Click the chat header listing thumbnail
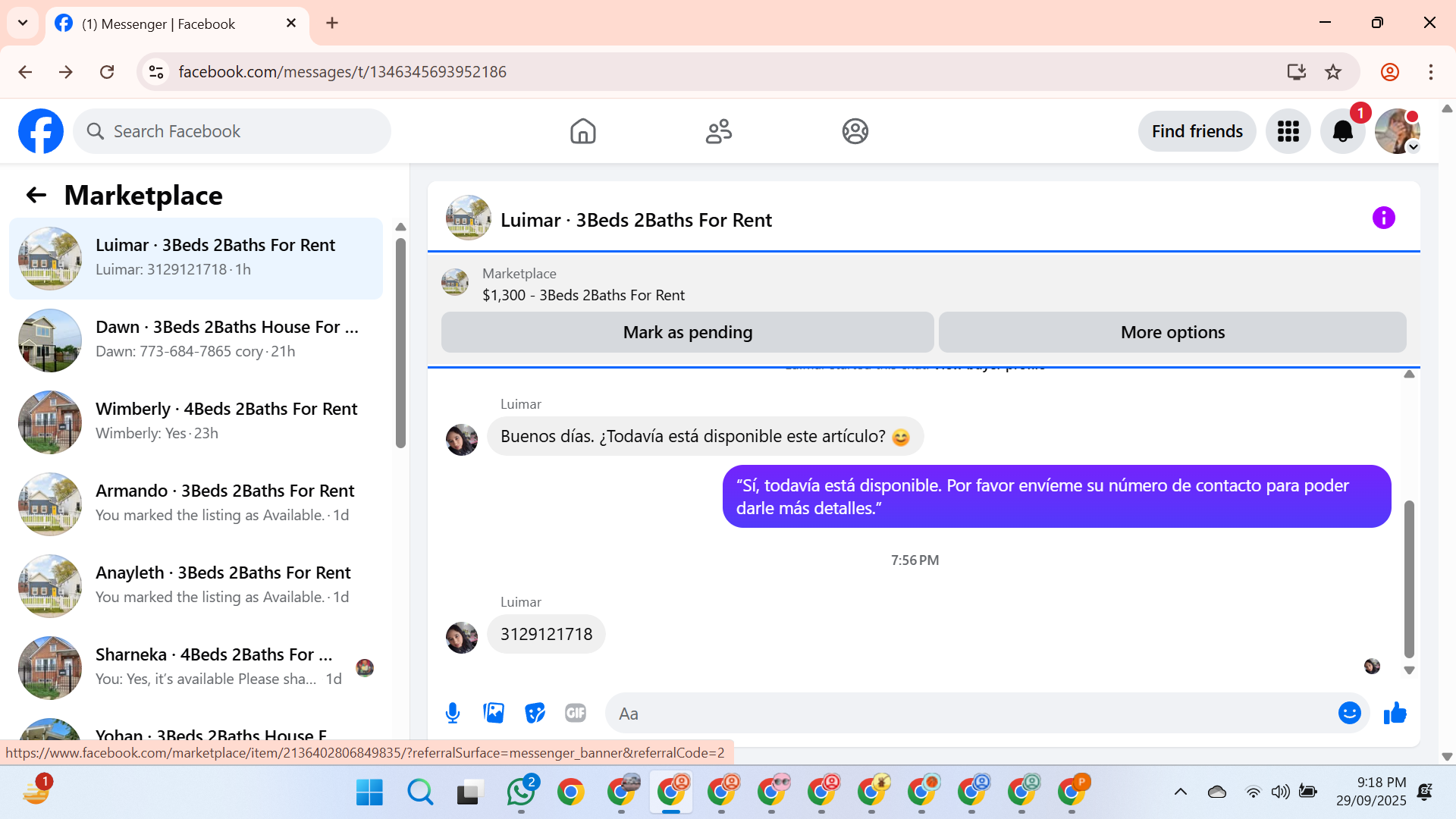 468,218
